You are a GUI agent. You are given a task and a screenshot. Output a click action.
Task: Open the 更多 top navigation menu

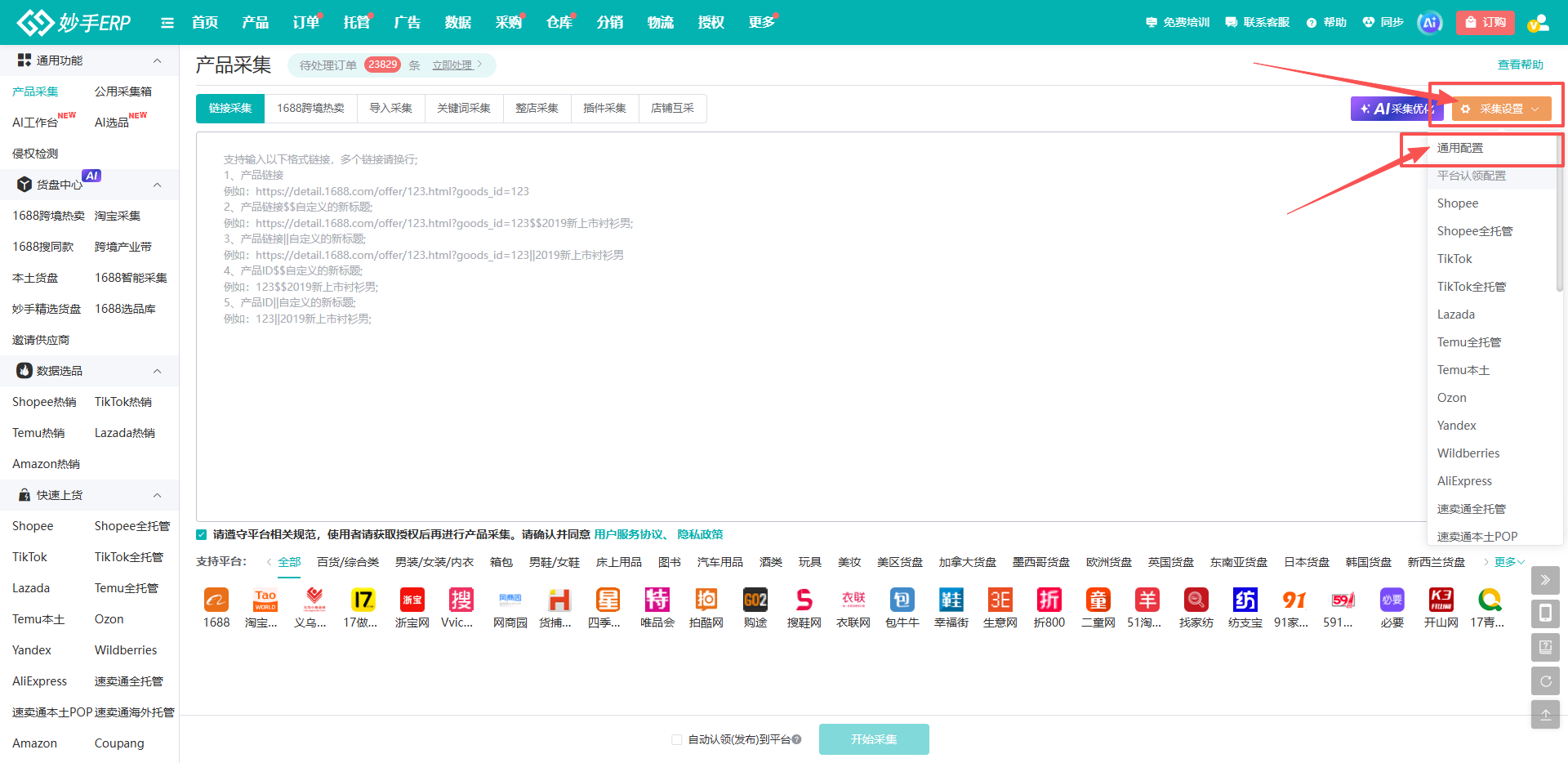point(761,22)
